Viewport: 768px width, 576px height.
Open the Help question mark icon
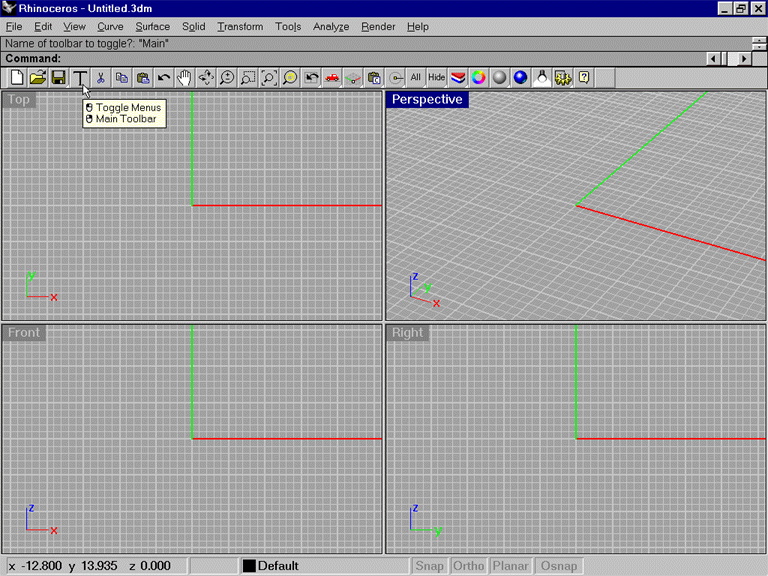(x=584, y=77)
